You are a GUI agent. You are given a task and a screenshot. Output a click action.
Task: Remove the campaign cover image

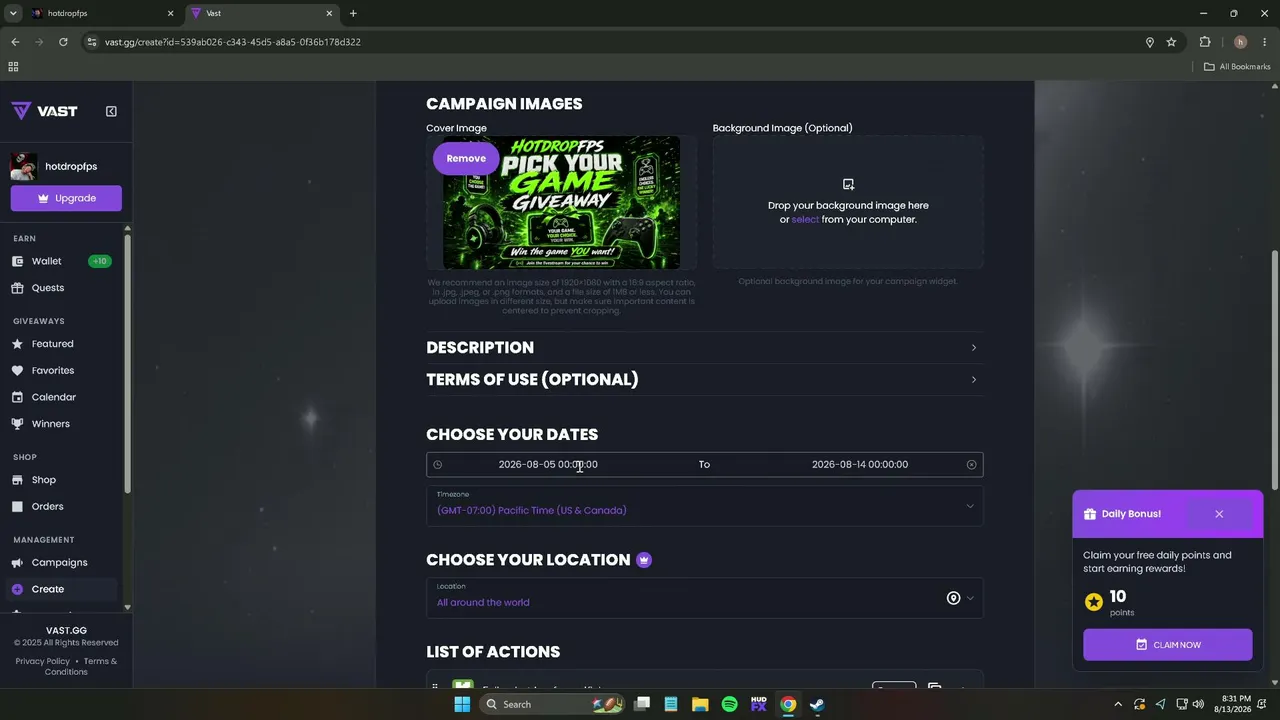(466, 158)
